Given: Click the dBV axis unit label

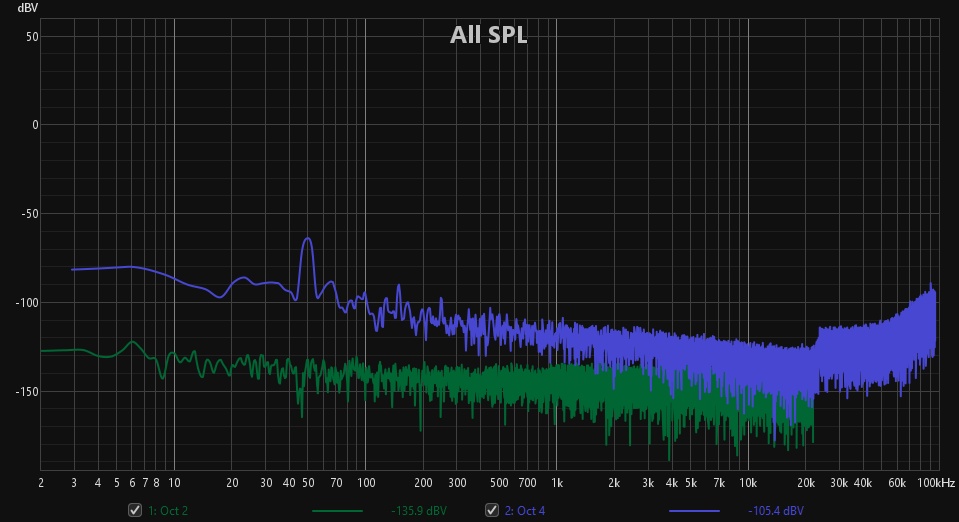Looking at the screenshot, I should (x=28, y=8).
